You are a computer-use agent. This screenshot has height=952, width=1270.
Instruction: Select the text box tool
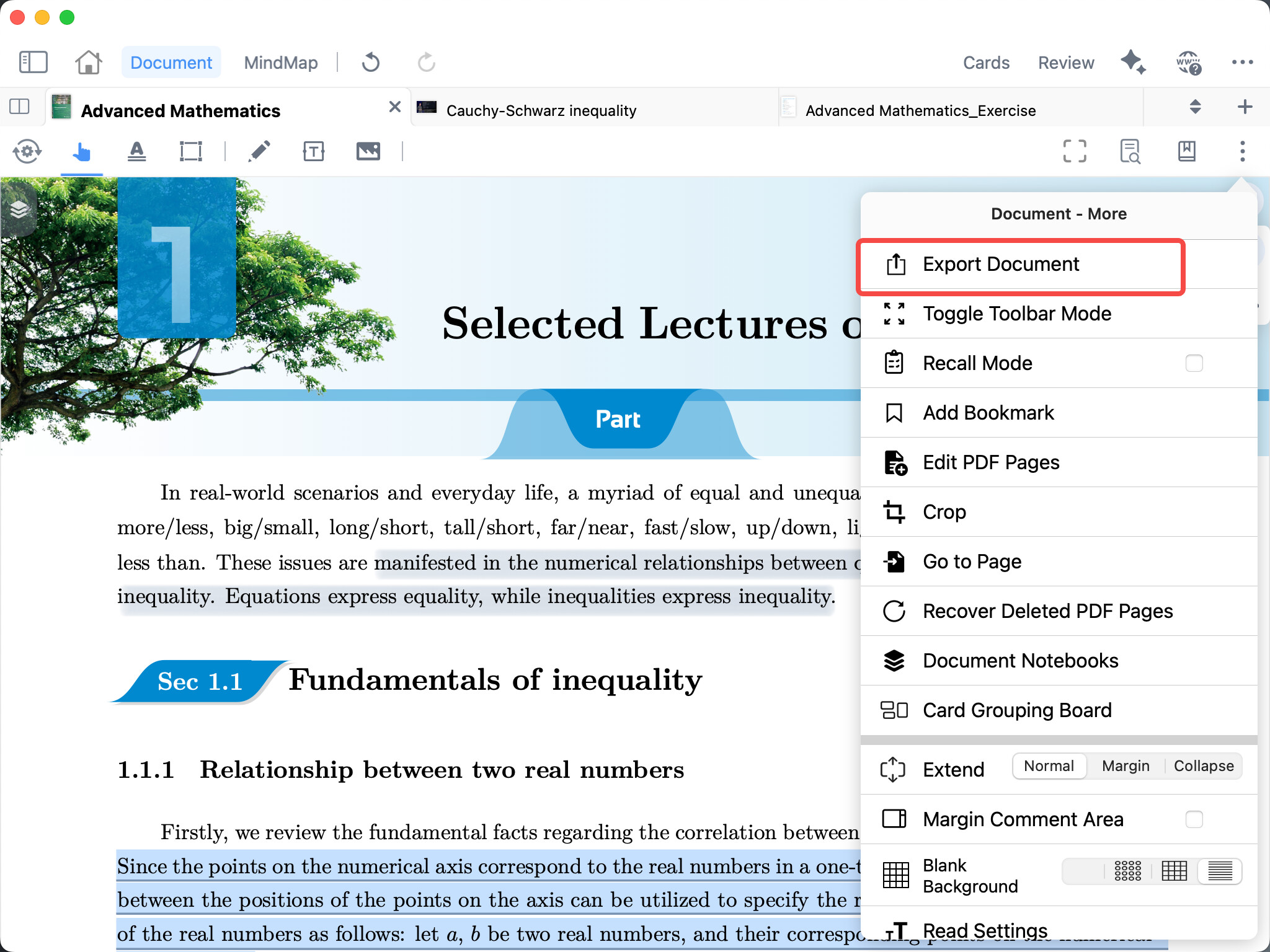click(x=314, y=151)
